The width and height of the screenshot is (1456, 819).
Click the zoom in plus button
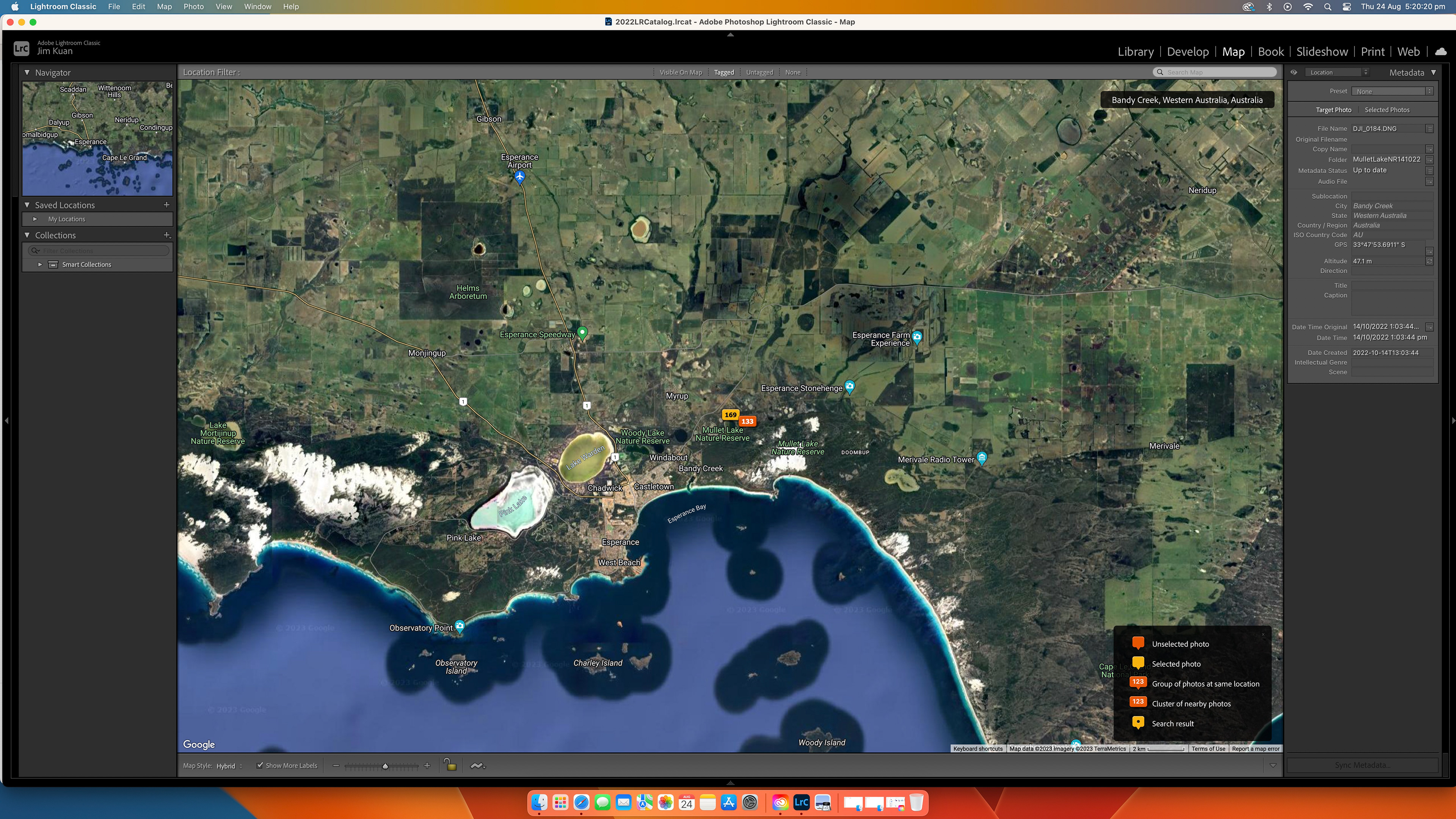427,765
